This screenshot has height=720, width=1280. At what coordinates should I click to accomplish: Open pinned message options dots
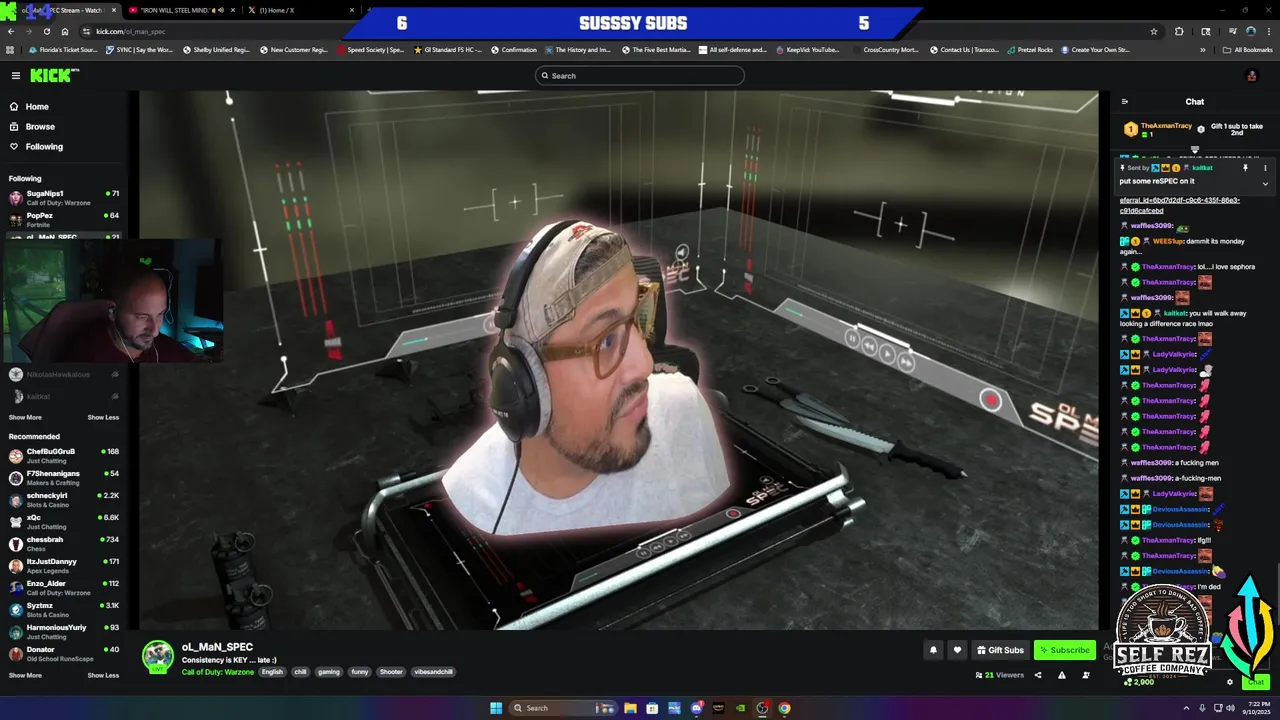click(1265, 168)
